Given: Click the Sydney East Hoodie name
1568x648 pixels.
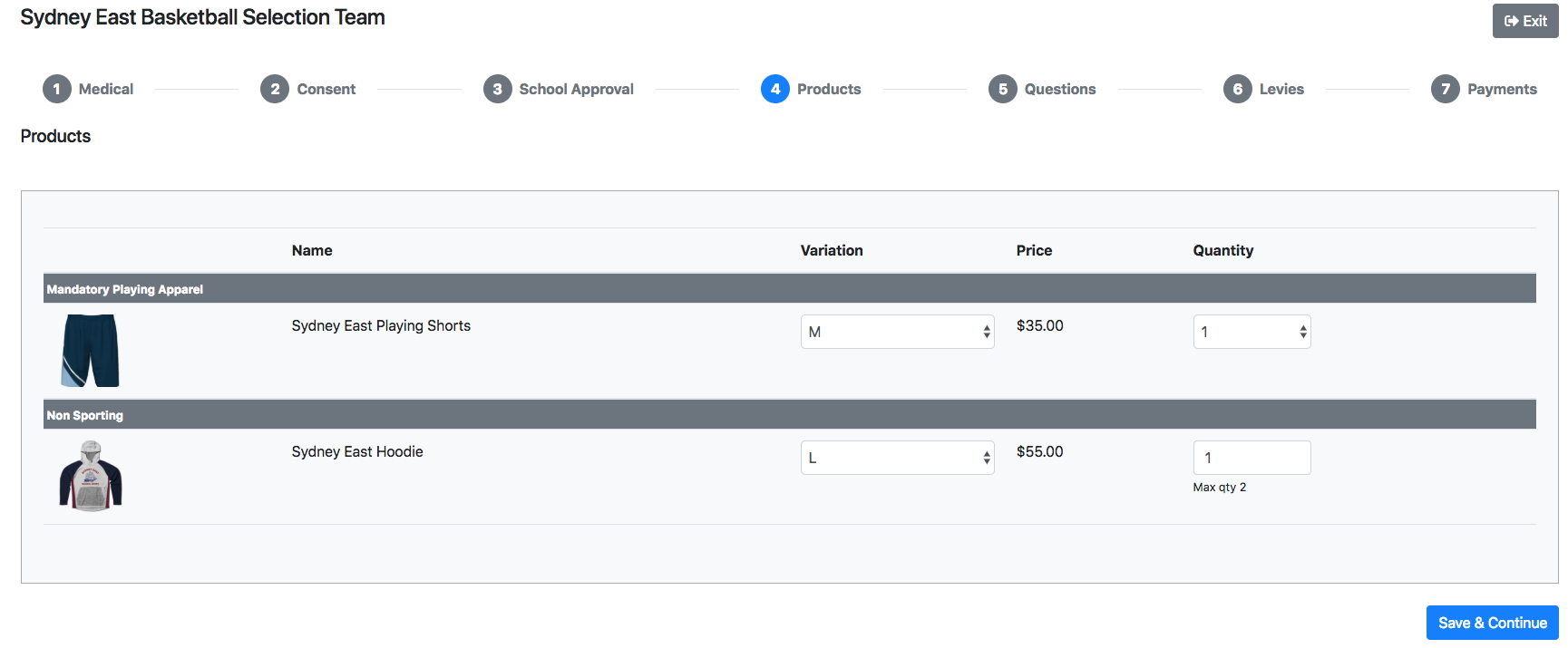Looking at the screenshot, I should tap(357, 451).
